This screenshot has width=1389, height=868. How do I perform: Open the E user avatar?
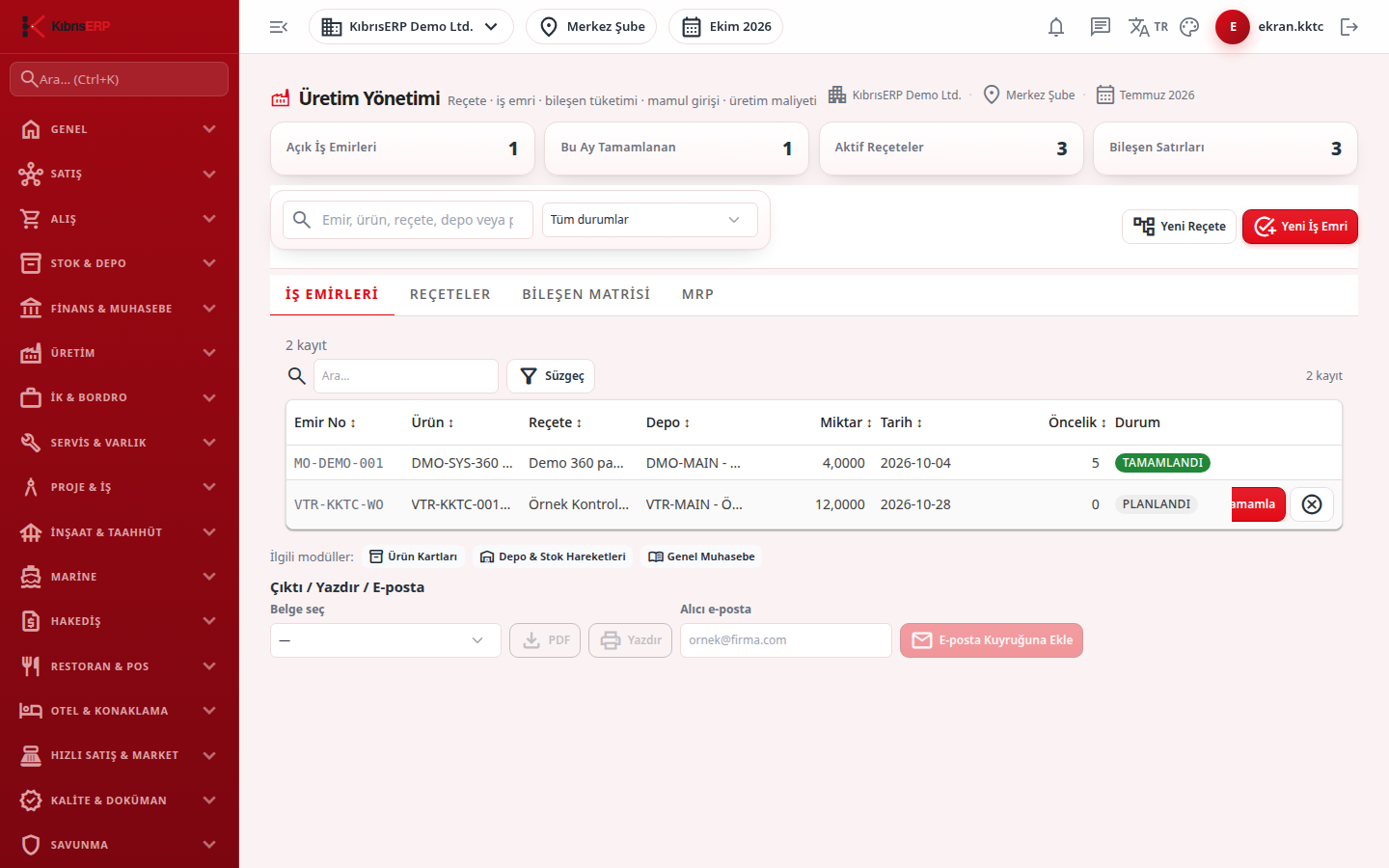click(1233, 27)
